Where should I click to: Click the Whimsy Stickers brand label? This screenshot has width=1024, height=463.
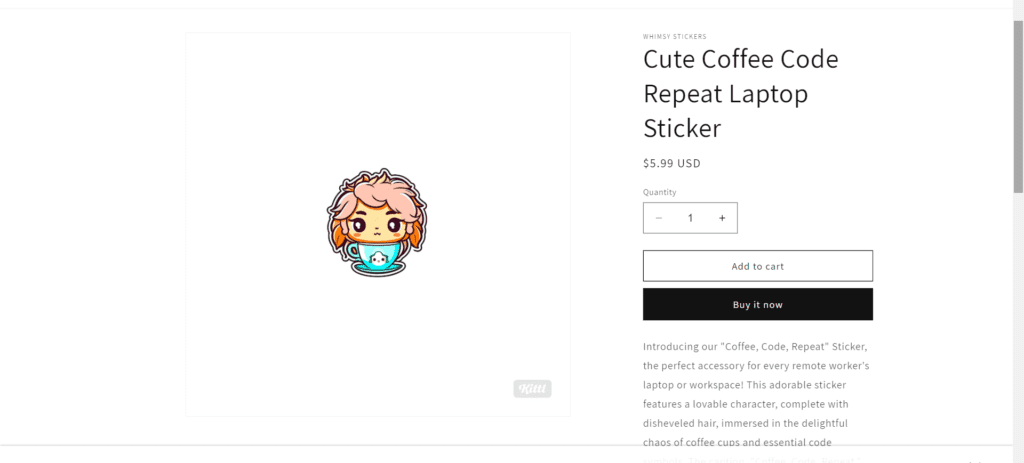click(x=675, y=37)
